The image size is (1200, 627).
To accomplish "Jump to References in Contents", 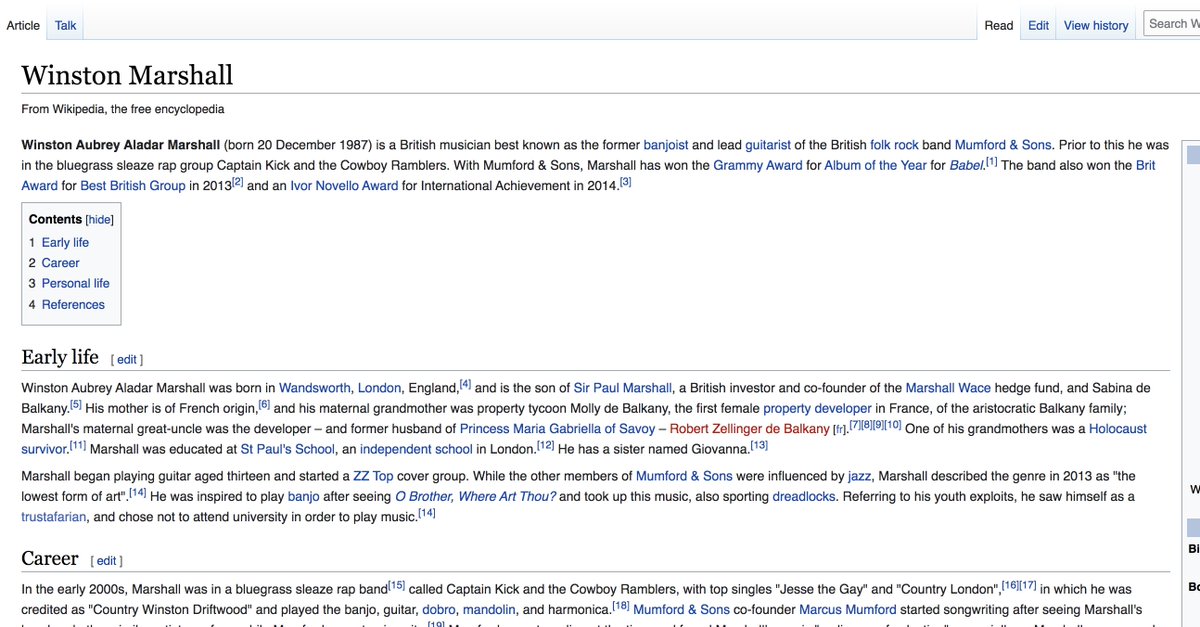I will point(73,304).
